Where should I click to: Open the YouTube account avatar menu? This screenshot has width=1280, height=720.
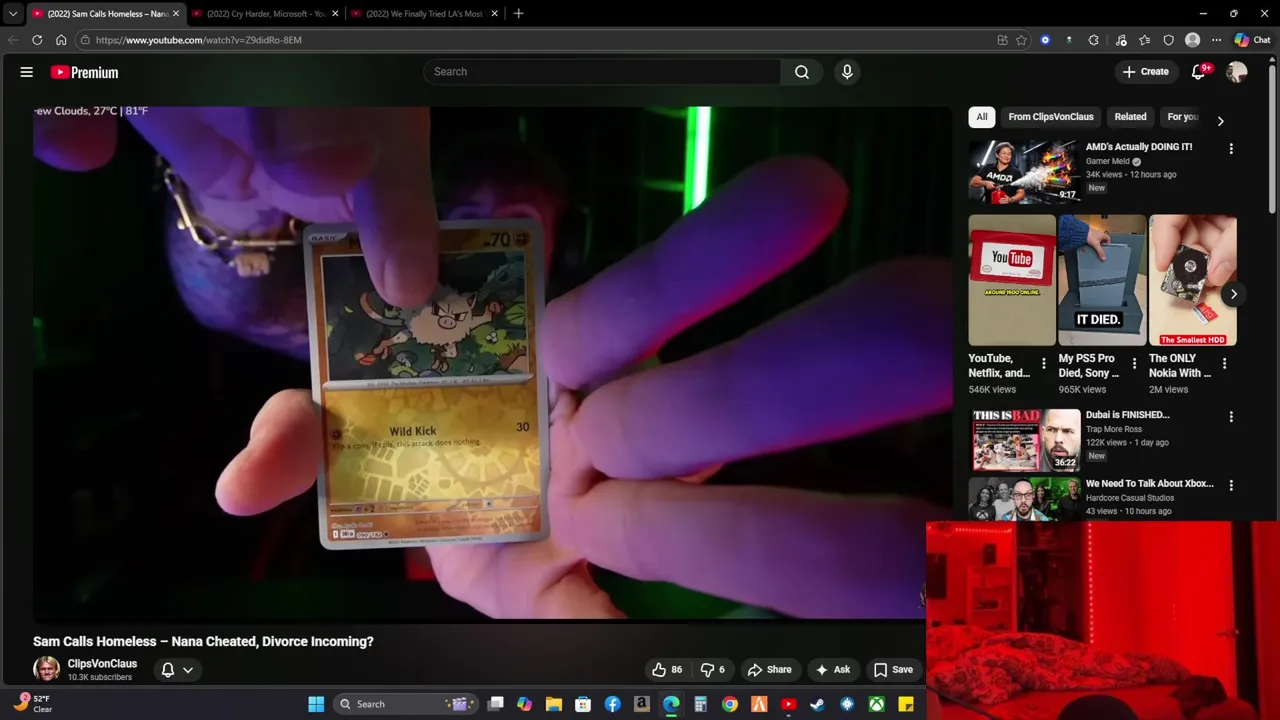click(x=1237, y=72)
